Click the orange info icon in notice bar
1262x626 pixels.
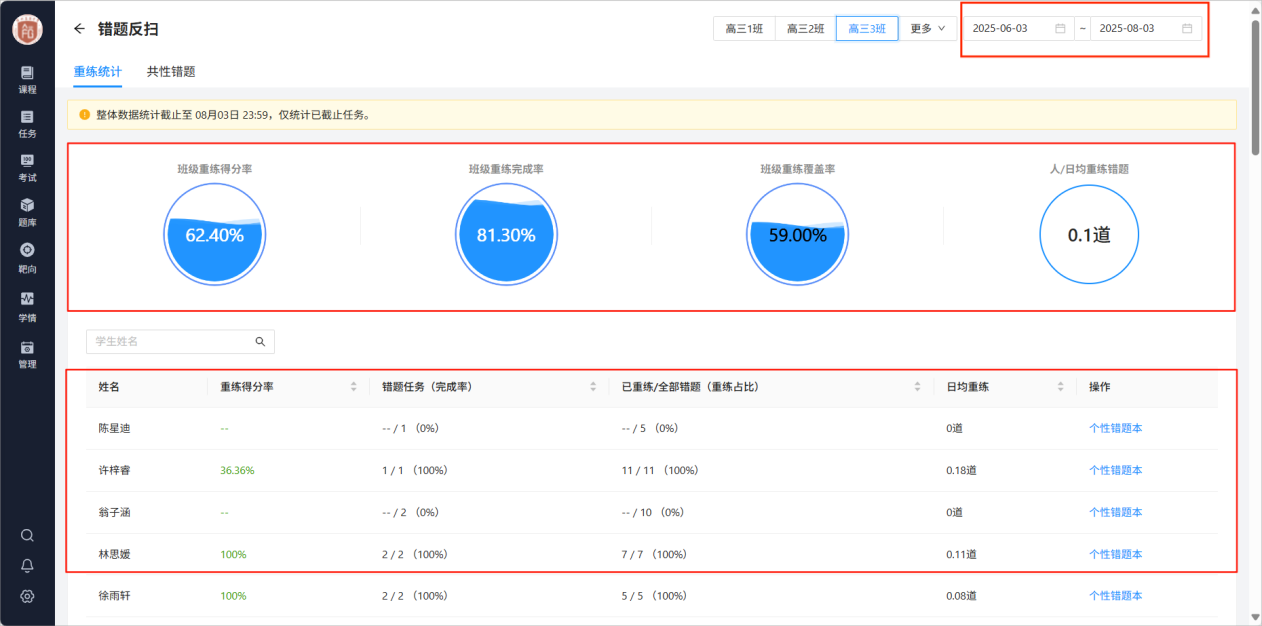(84, 114)
